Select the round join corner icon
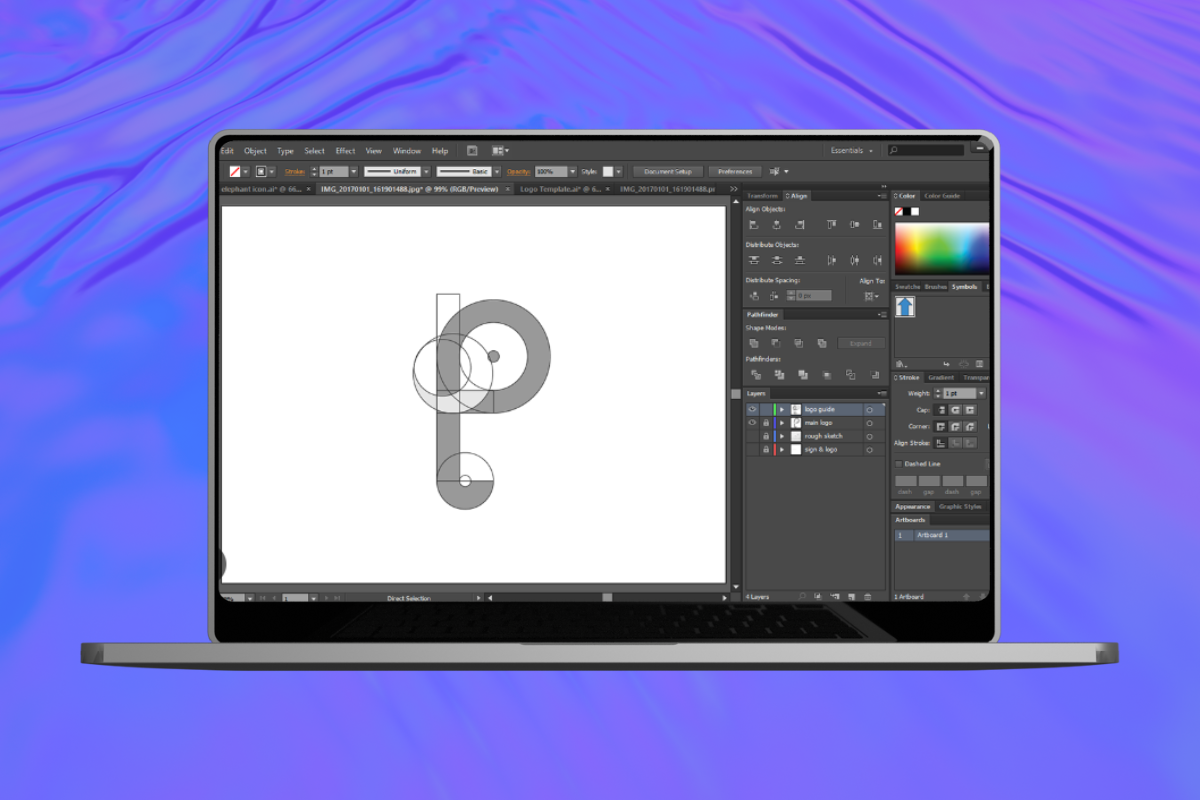The image size is (1200, 800). click(x=955, y=426)
